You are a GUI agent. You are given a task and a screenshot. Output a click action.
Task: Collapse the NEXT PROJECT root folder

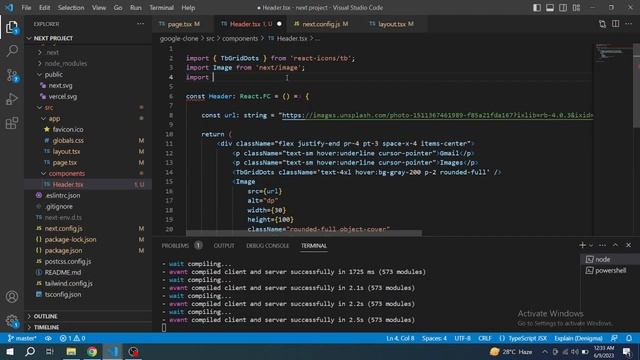[88, 38]
